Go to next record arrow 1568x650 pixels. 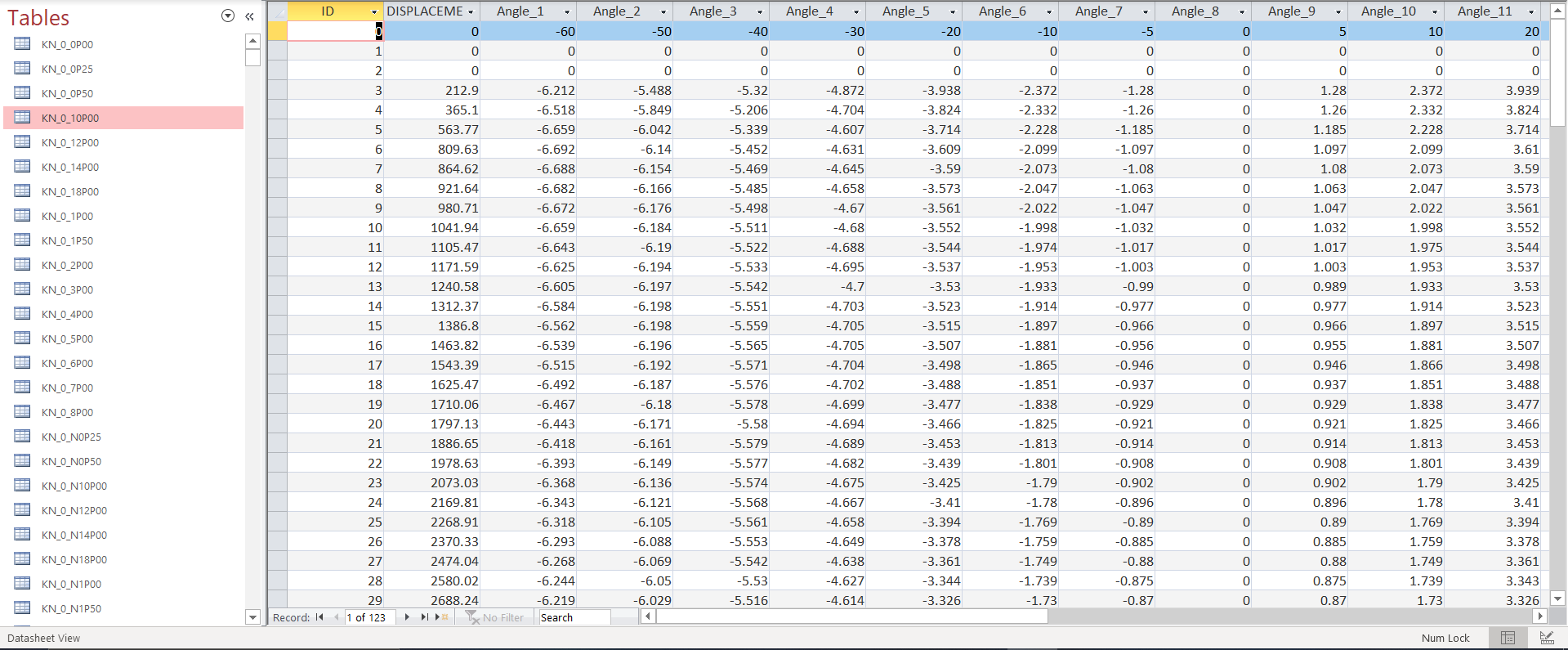tap(407, 617)
